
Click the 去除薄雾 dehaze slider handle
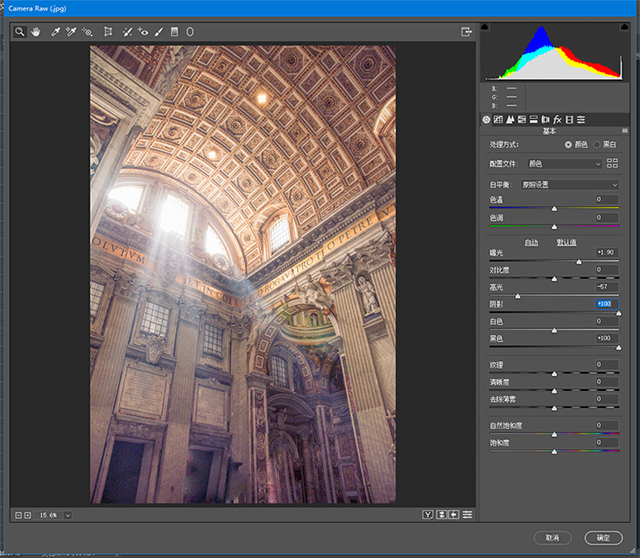point(554,408)
